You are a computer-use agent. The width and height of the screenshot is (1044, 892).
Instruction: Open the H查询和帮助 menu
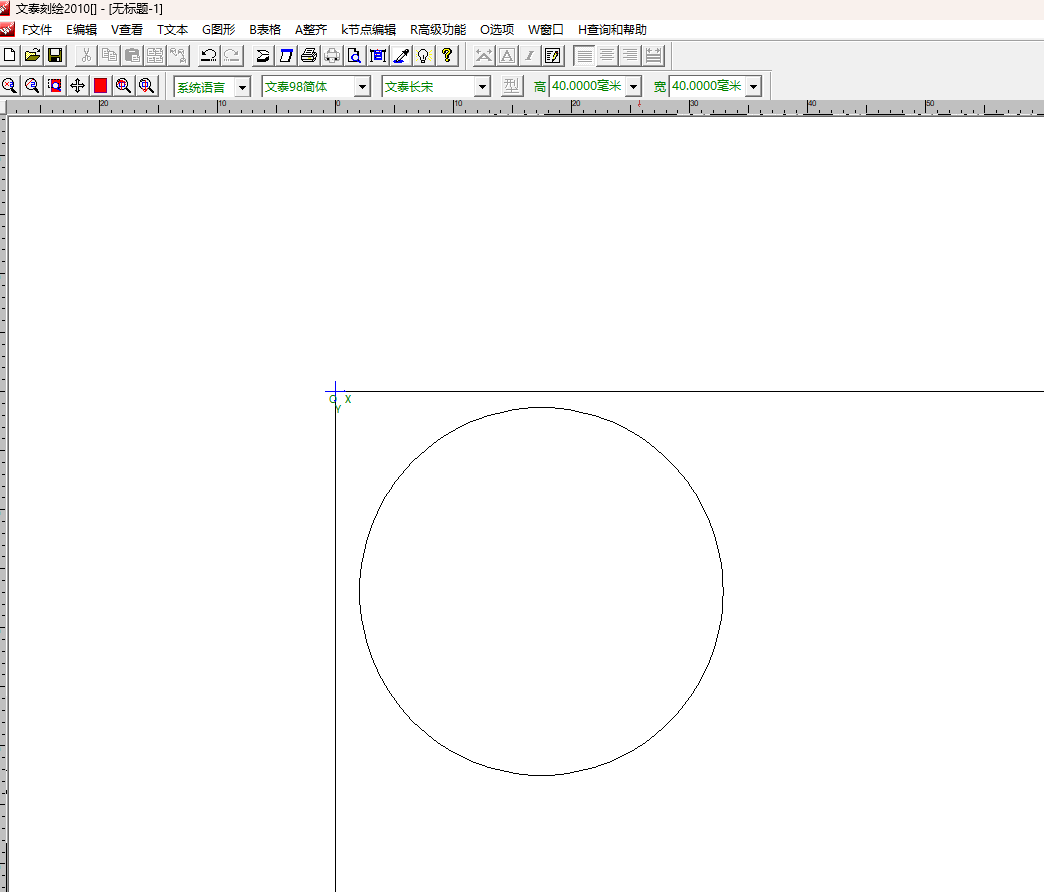(x=613, y=30)
